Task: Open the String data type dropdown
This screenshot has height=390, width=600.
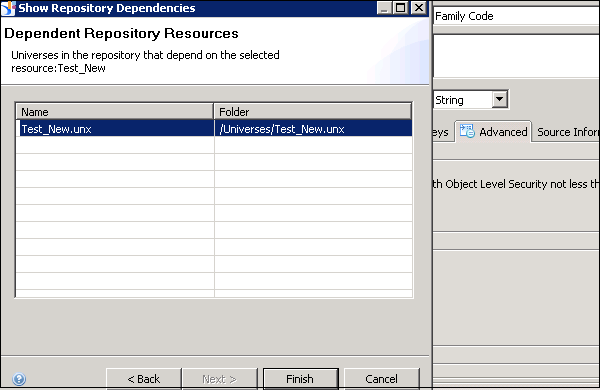Action: [499, 100]
